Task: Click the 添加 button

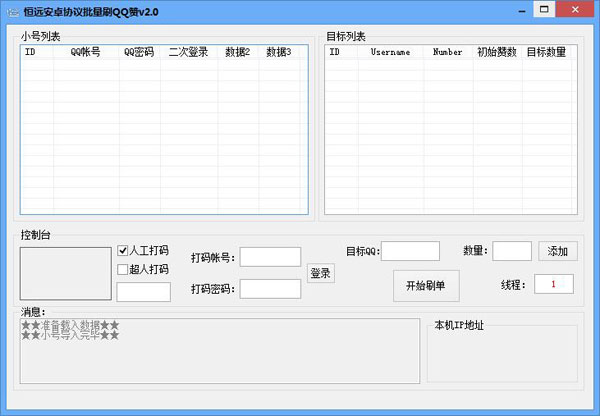Action: (558, 251)
